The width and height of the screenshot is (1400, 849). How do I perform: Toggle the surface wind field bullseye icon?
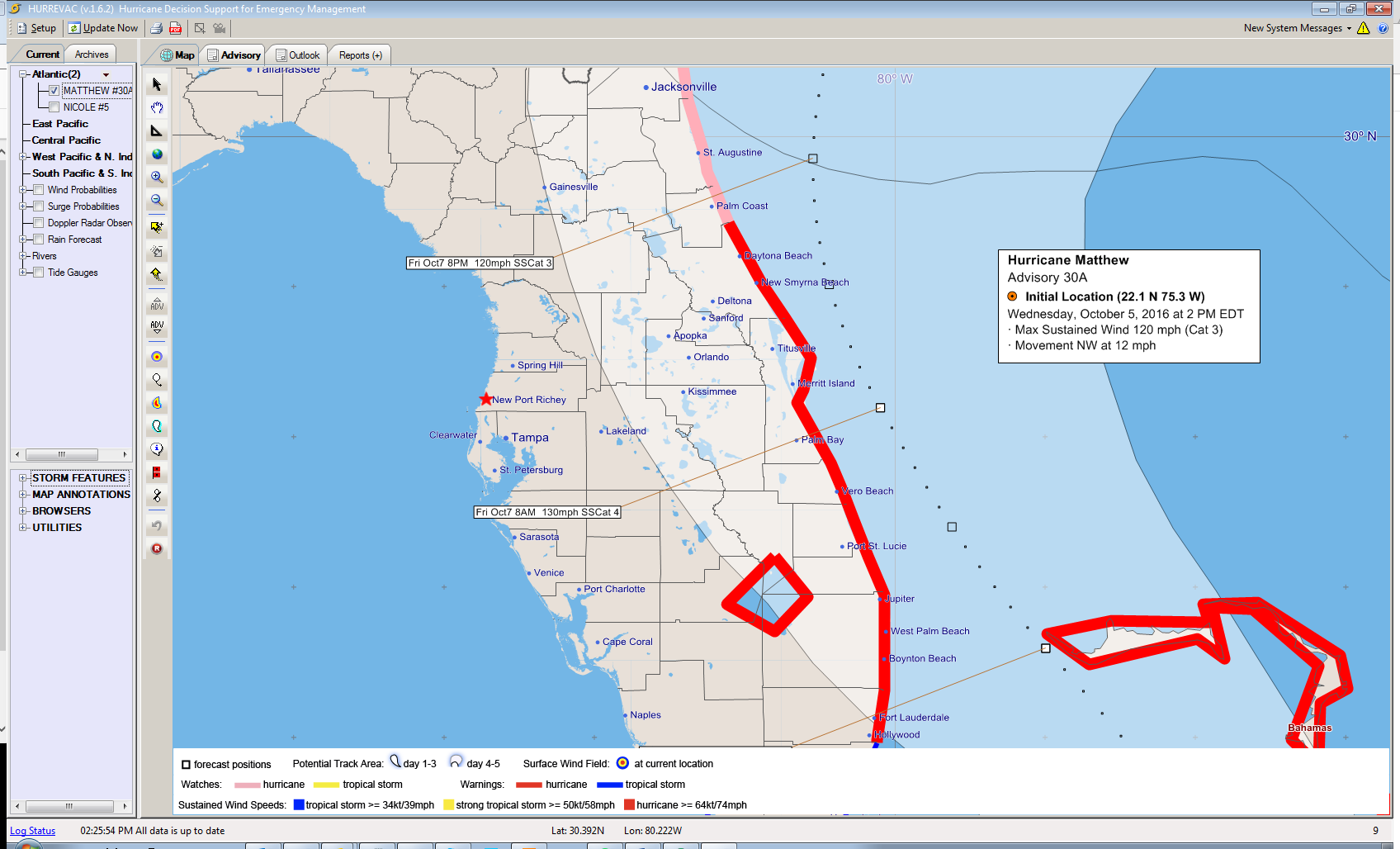157,357
